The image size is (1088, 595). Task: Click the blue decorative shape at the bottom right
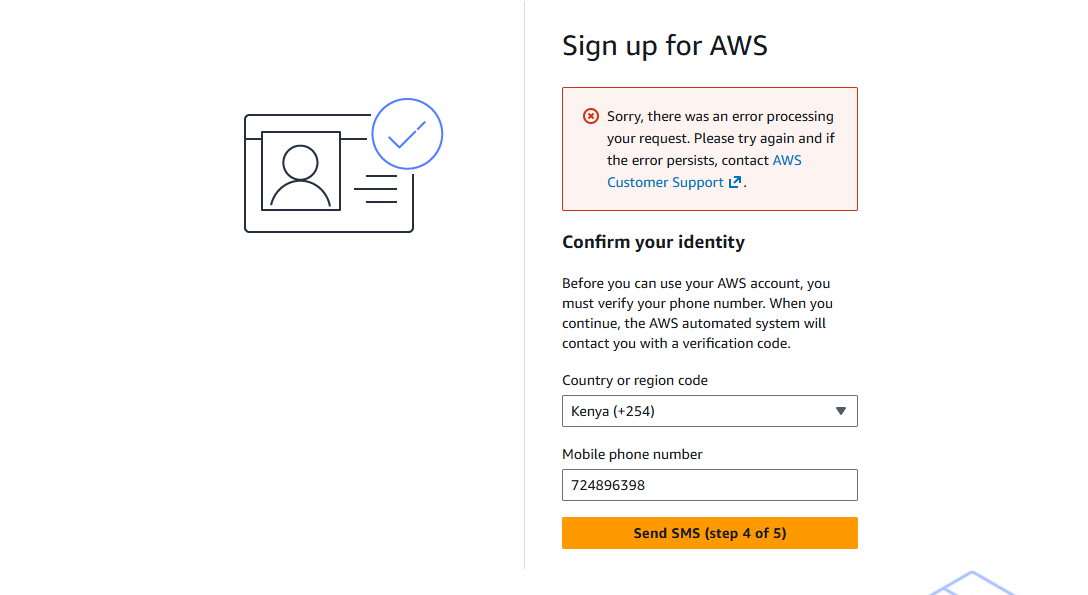click(x=970, y=583)
